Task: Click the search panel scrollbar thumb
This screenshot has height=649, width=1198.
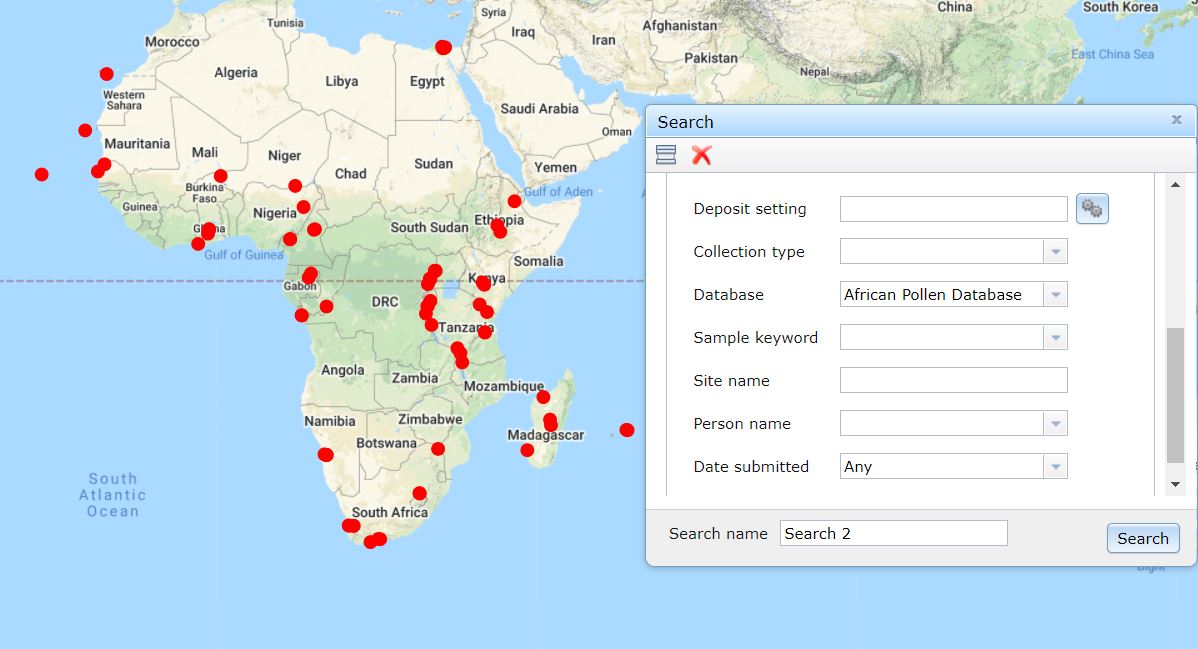Action: coord(1175,395)
